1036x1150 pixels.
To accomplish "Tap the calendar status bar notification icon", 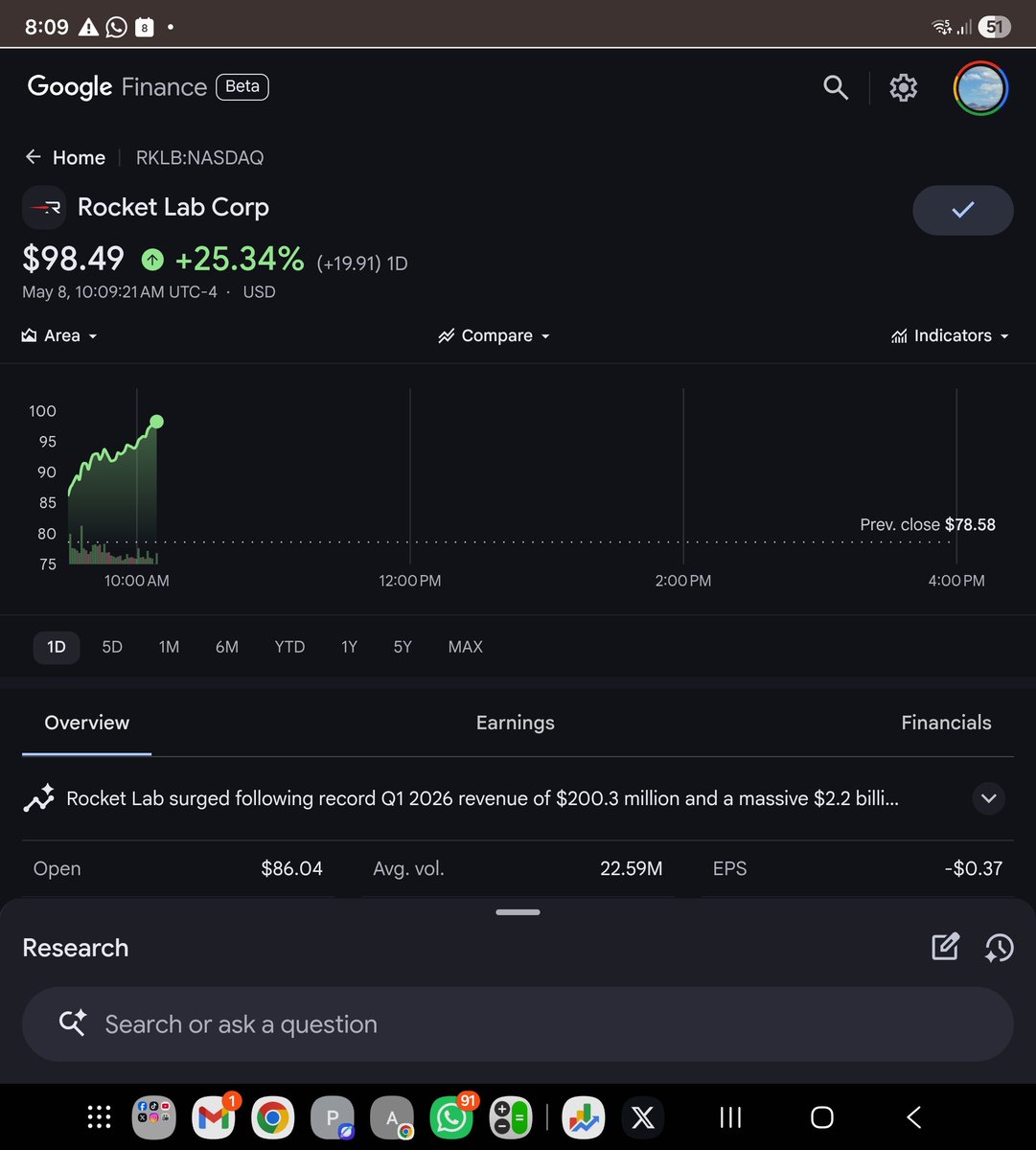I will [144, 27].
